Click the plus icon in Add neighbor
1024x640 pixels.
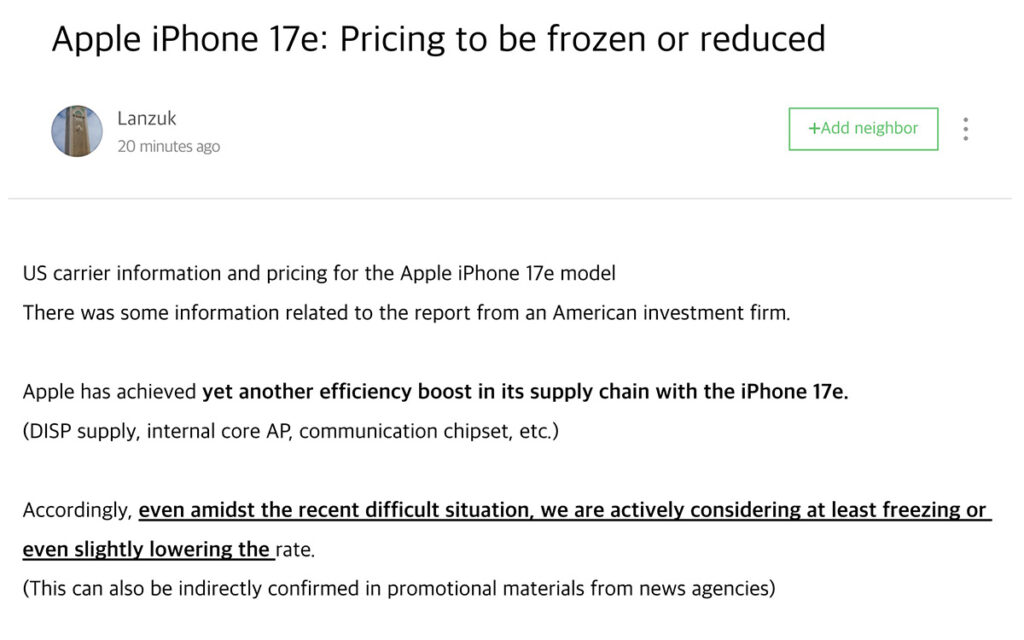tap(814, 129)
